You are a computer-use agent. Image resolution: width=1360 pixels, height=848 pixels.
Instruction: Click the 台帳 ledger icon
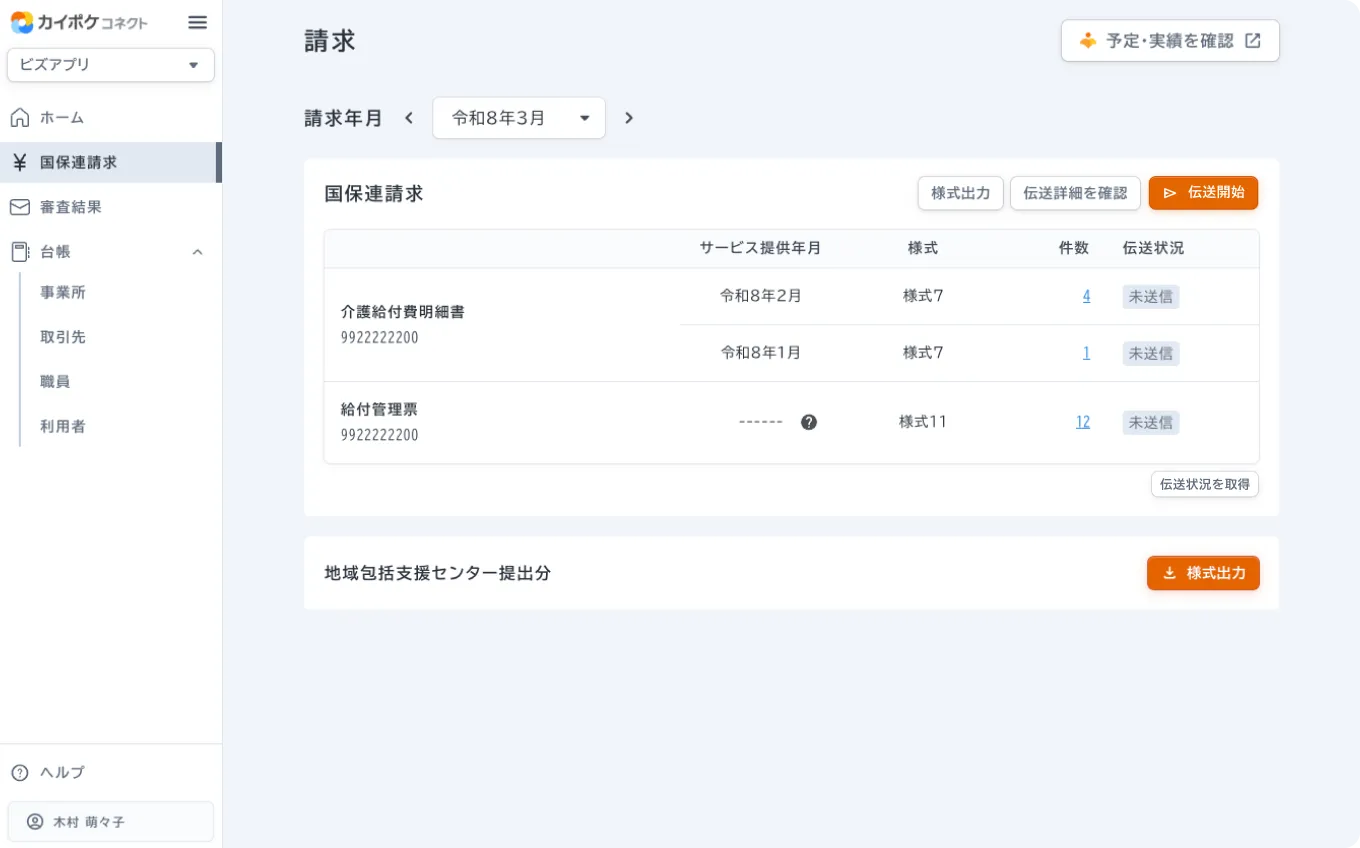20,252
